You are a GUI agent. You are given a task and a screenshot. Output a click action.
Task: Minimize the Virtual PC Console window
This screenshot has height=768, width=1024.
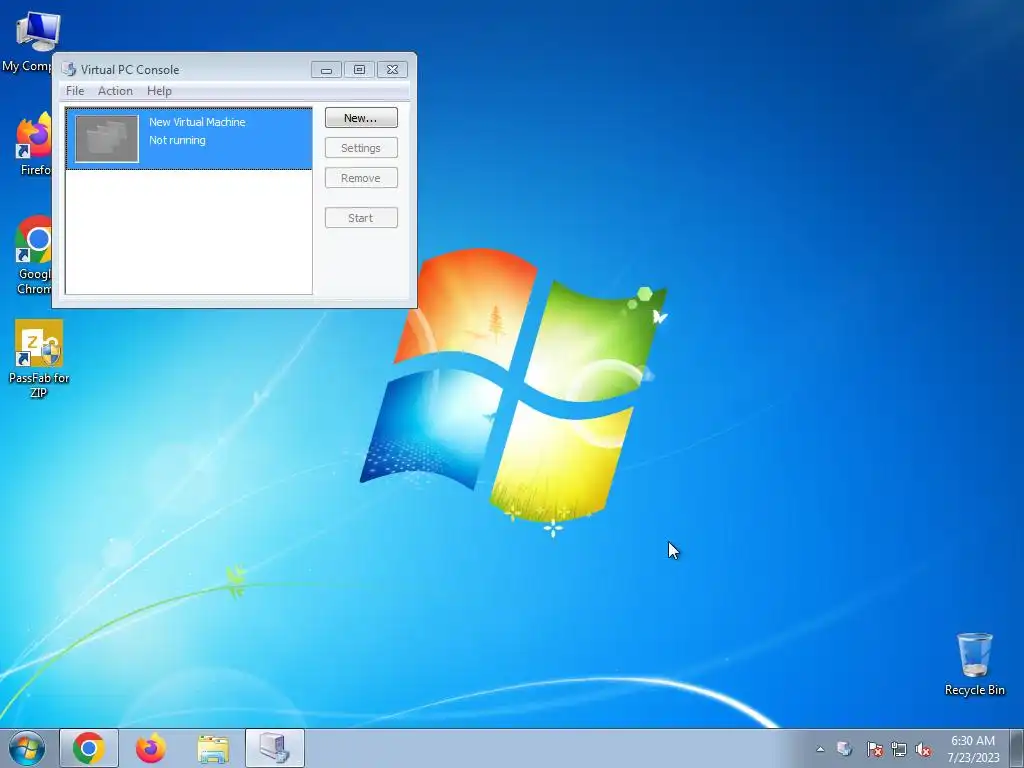click(326, 70)
